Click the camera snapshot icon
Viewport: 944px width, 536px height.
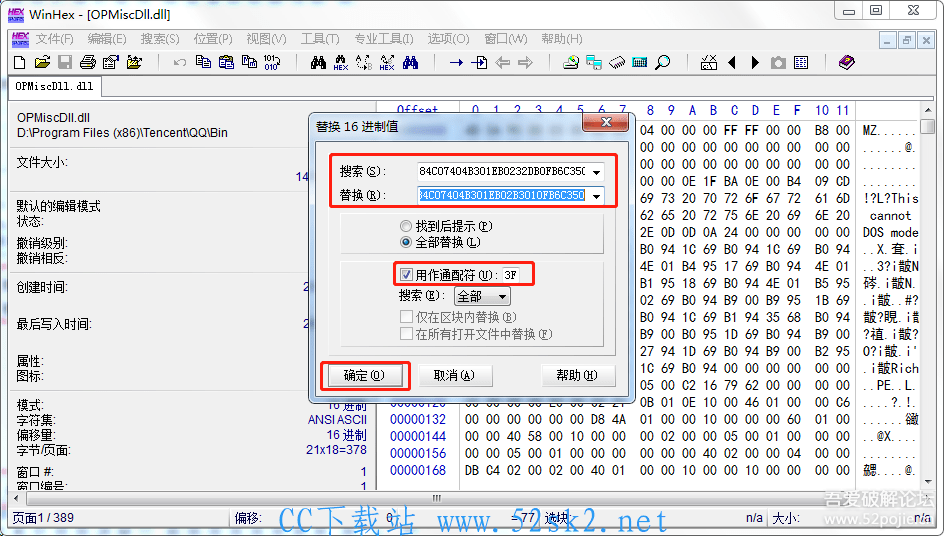click(778, 63)
